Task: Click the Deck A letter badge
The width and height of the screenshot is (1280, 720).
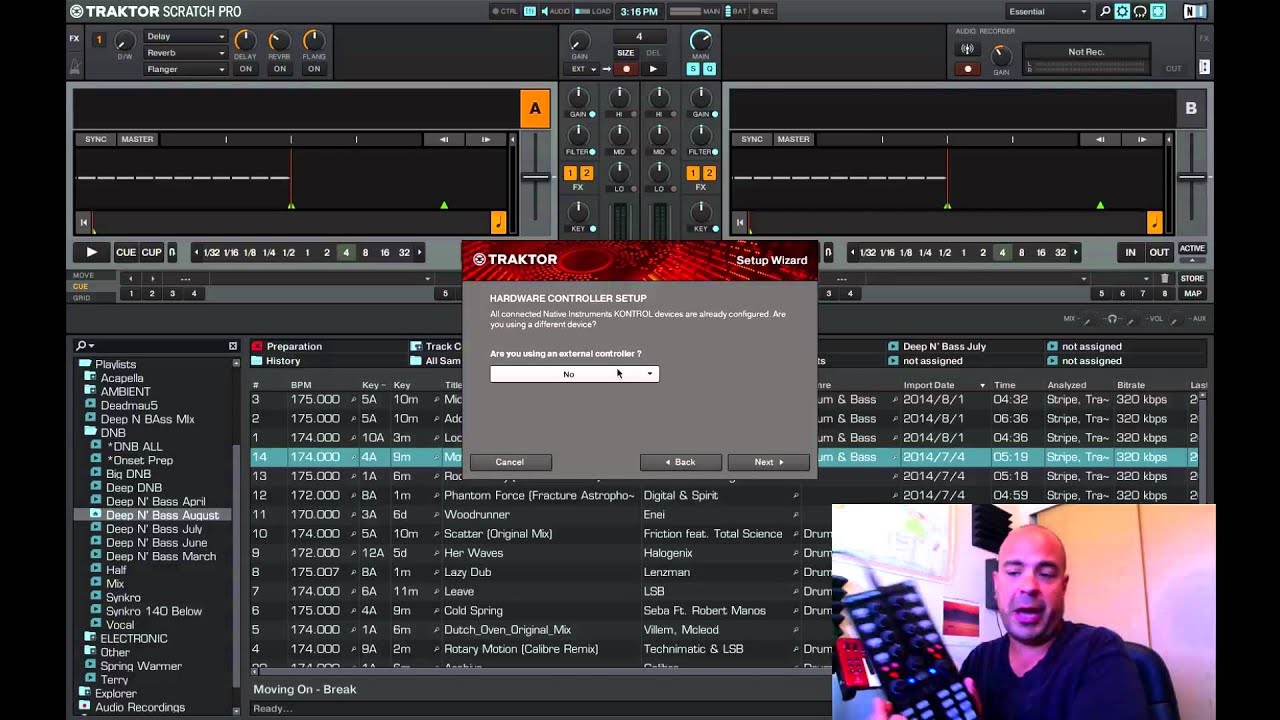Action: point(535,109)
